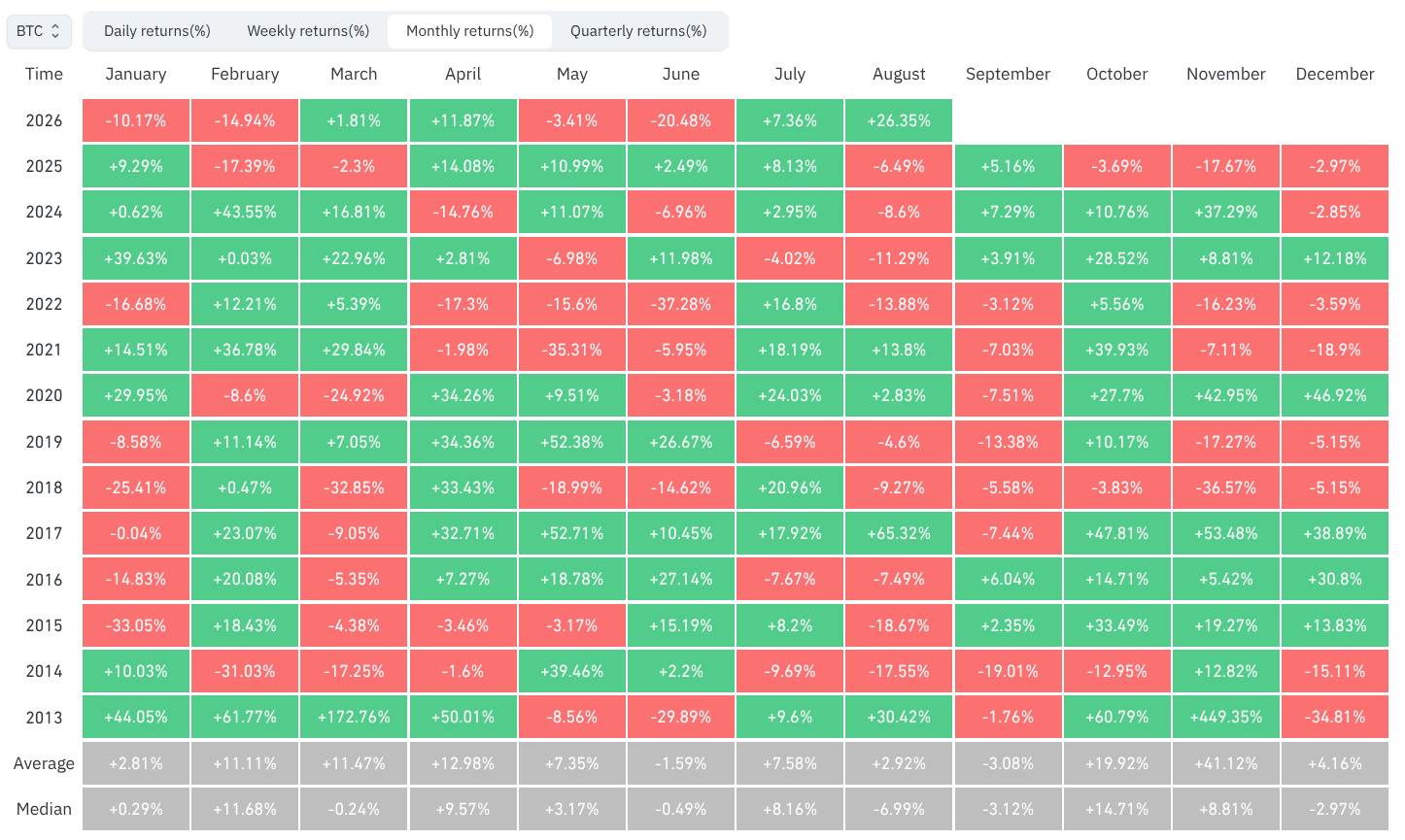Click the Average November +41.12% cell
Viewport: 1405px width, 840px height.
1226,763
